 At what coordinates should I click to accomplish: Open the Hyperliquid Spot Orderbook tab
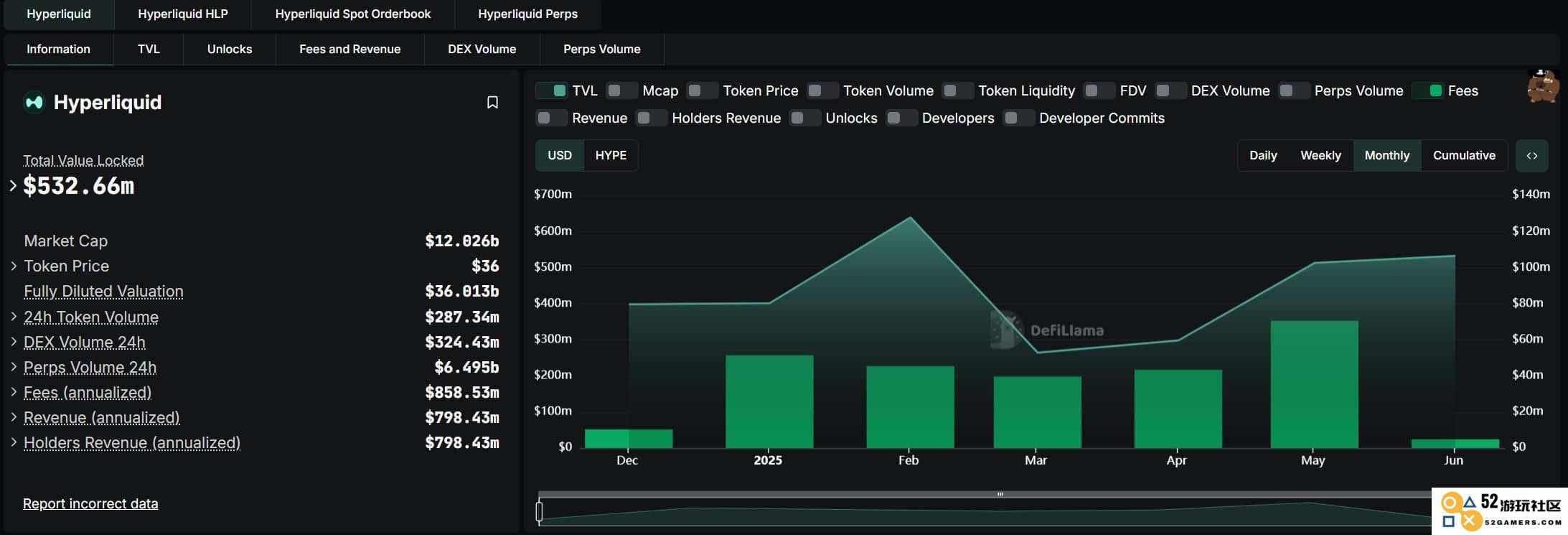[x=353, y=14]
